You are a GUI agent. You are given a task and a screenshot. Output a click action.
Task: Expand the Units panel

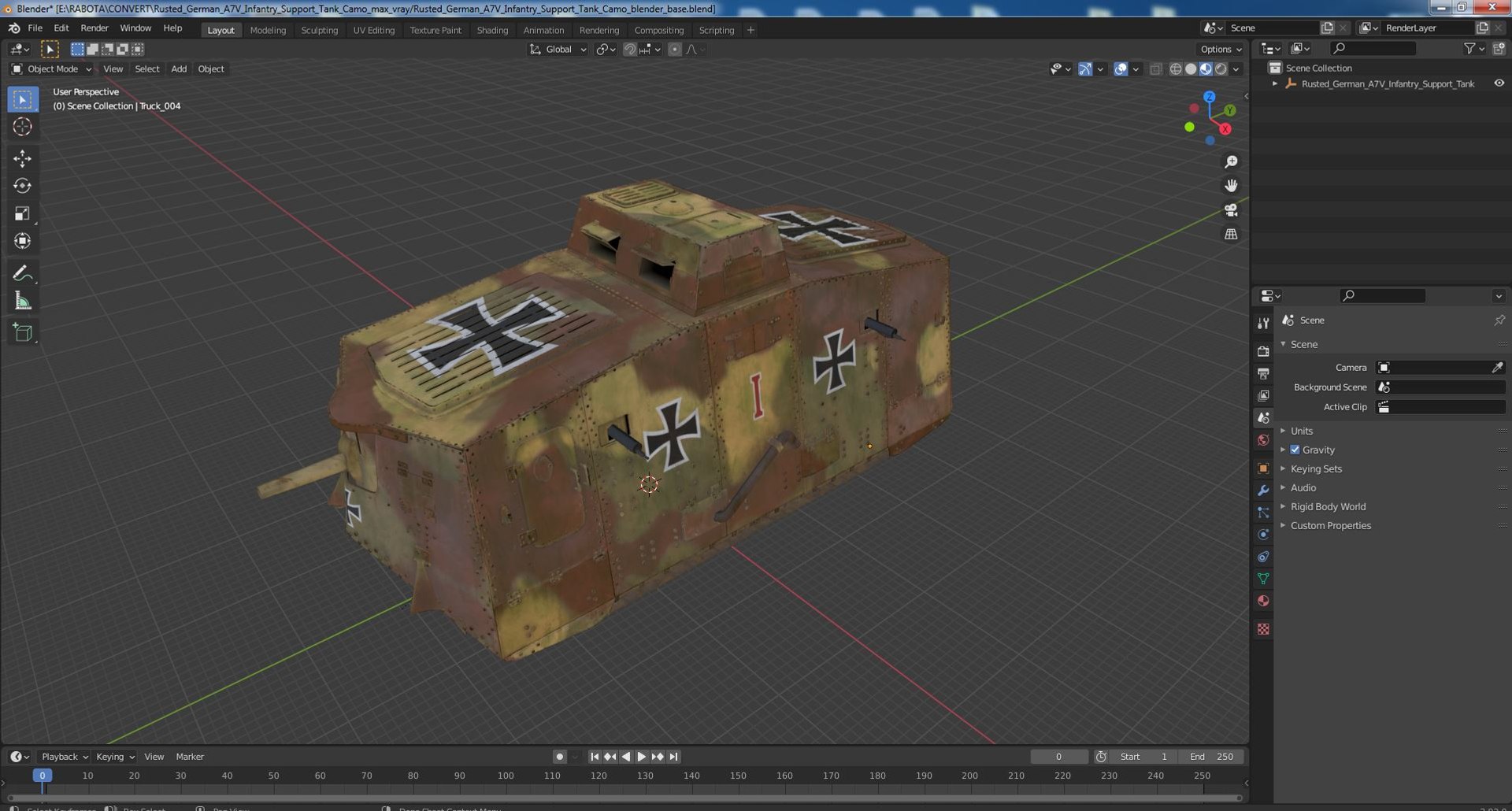[1301, 431]
